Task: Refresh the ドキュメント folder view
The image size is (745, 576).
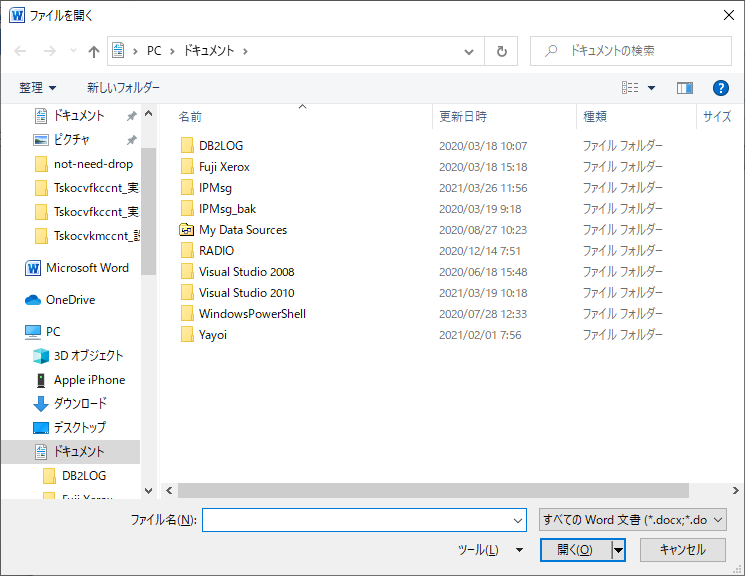Action: click(501, 51)
